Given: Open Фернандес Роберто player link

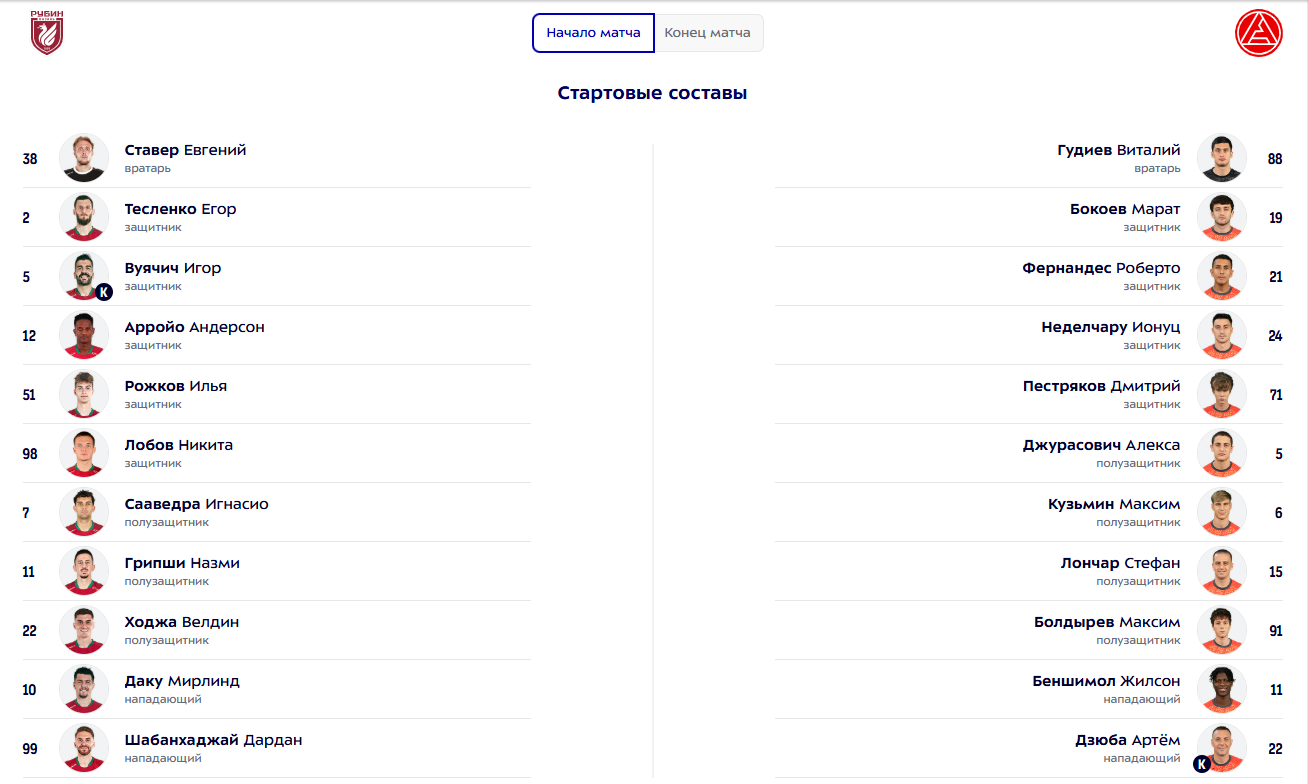Looking at the screenshot, I should pos(1101,268).
